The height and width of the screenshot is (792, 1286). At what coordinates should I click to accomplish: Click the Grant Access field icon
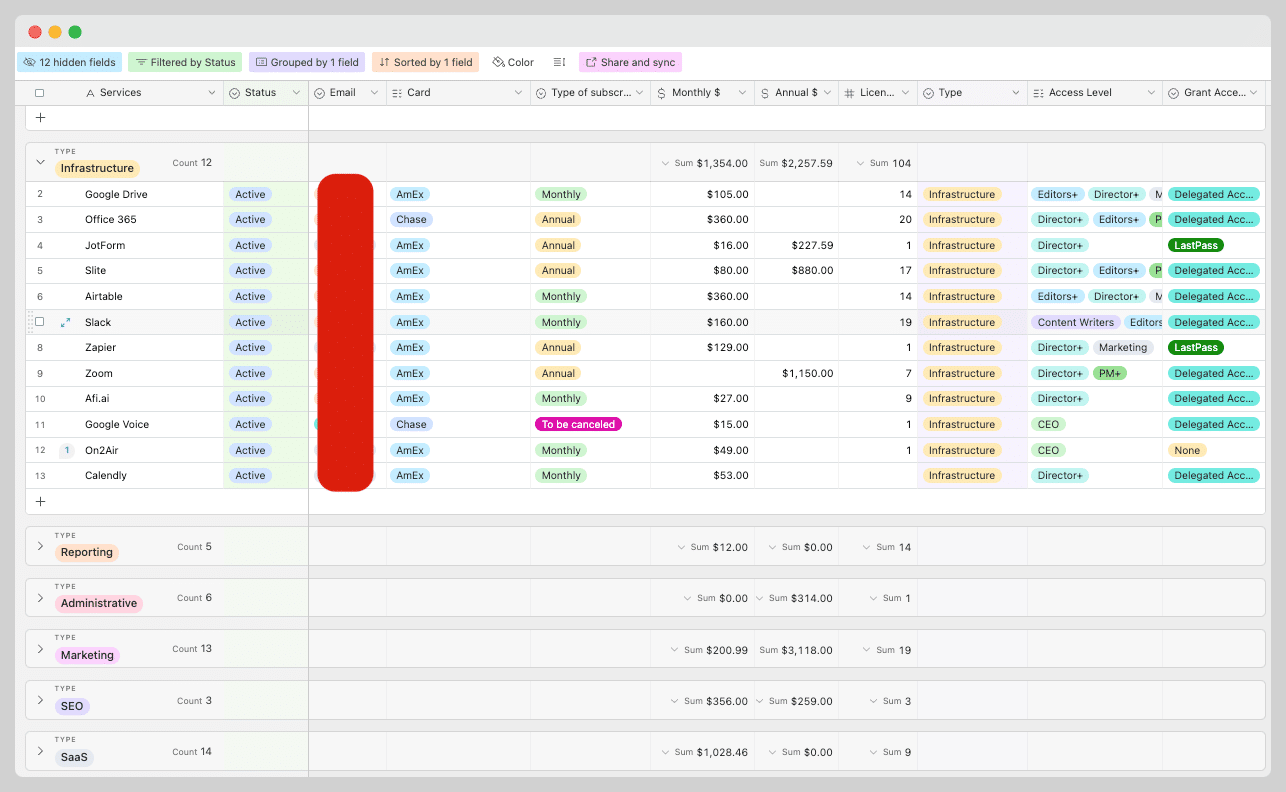(1173, 93)
